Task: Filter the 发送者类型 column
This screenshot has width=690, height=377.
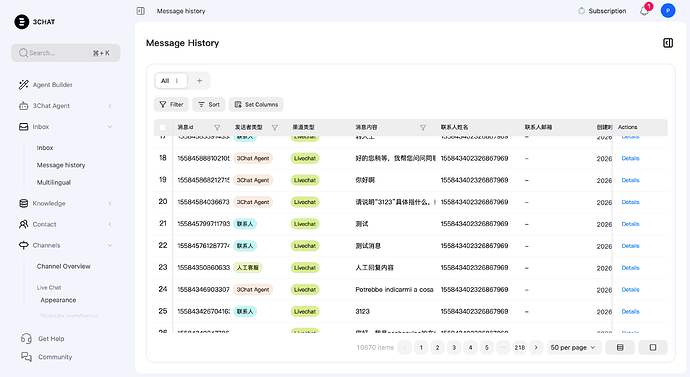Action: pos(275,128)
